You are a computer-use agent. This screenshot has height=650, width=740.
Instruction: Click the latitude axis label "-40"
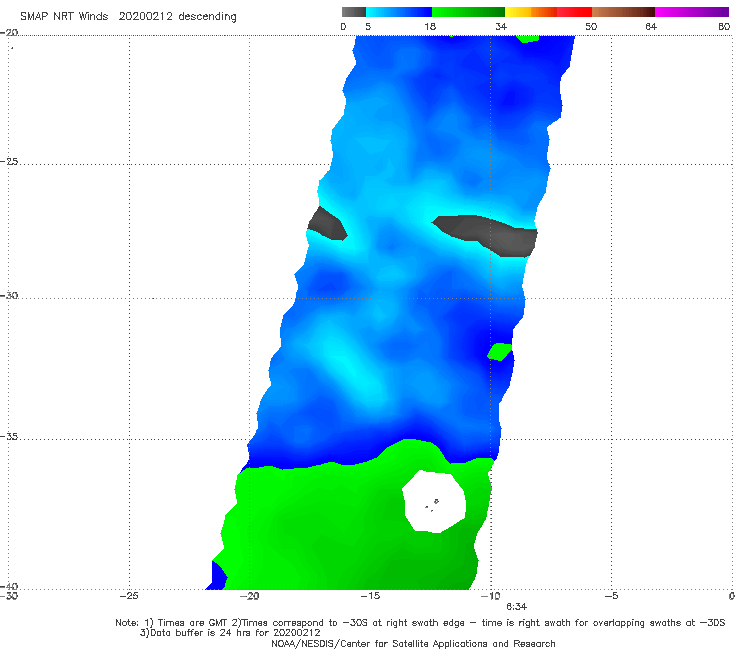[x=10, y=586]
